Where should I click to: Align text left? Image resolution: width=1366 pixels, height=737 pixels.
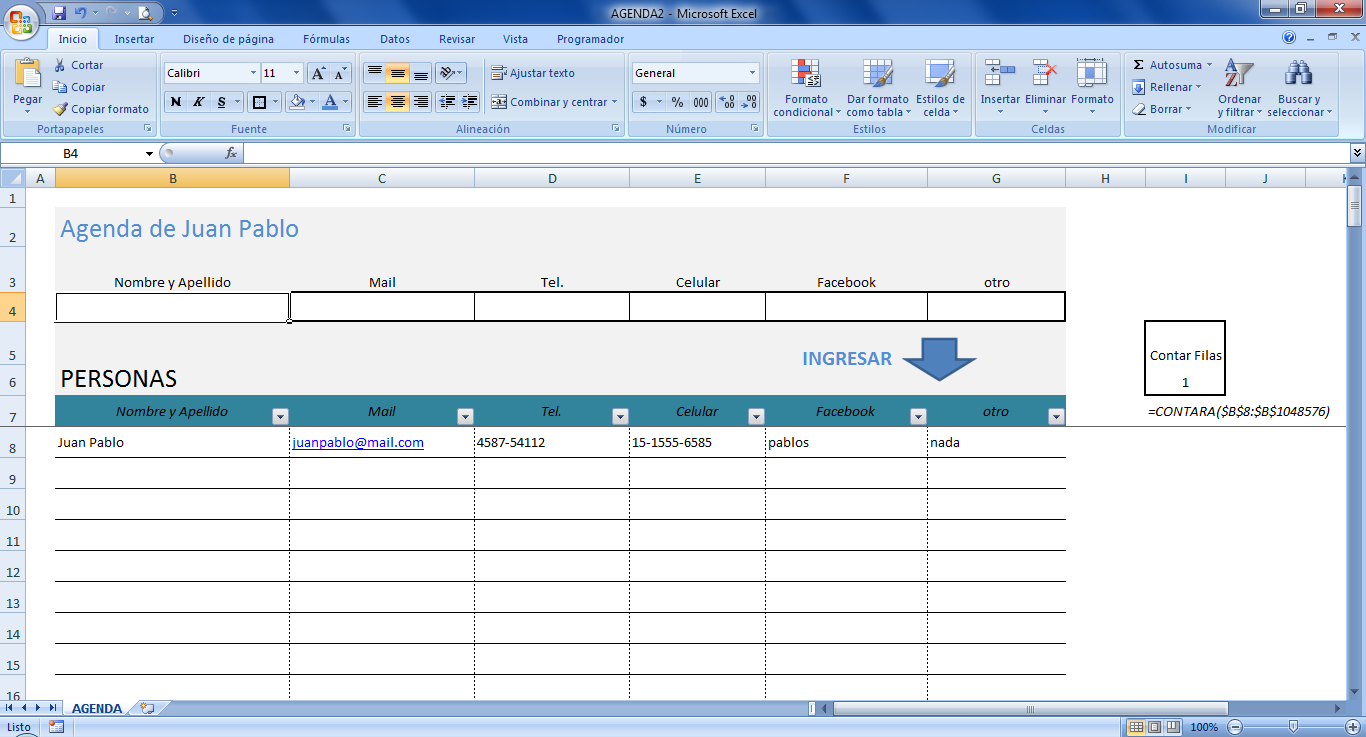(x=374, y=102)
